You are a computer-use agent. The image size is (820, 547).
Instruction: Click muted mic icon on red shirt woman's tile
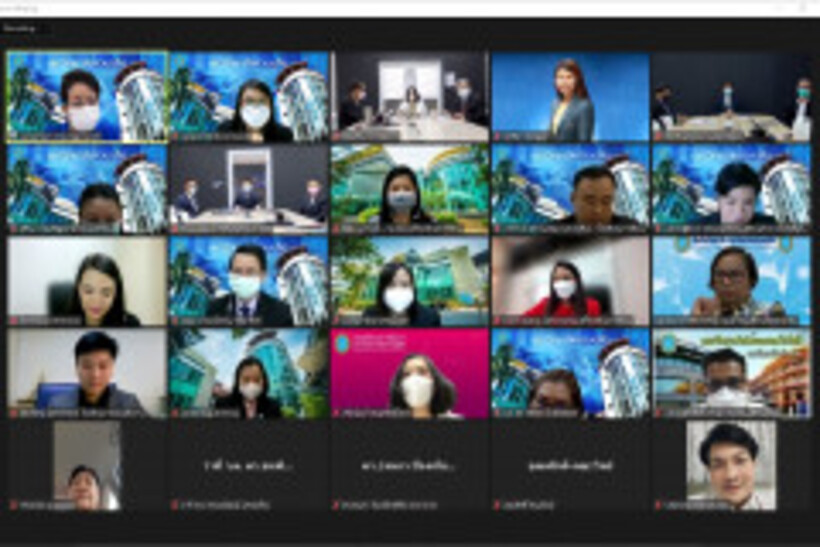tap(499, 321)
